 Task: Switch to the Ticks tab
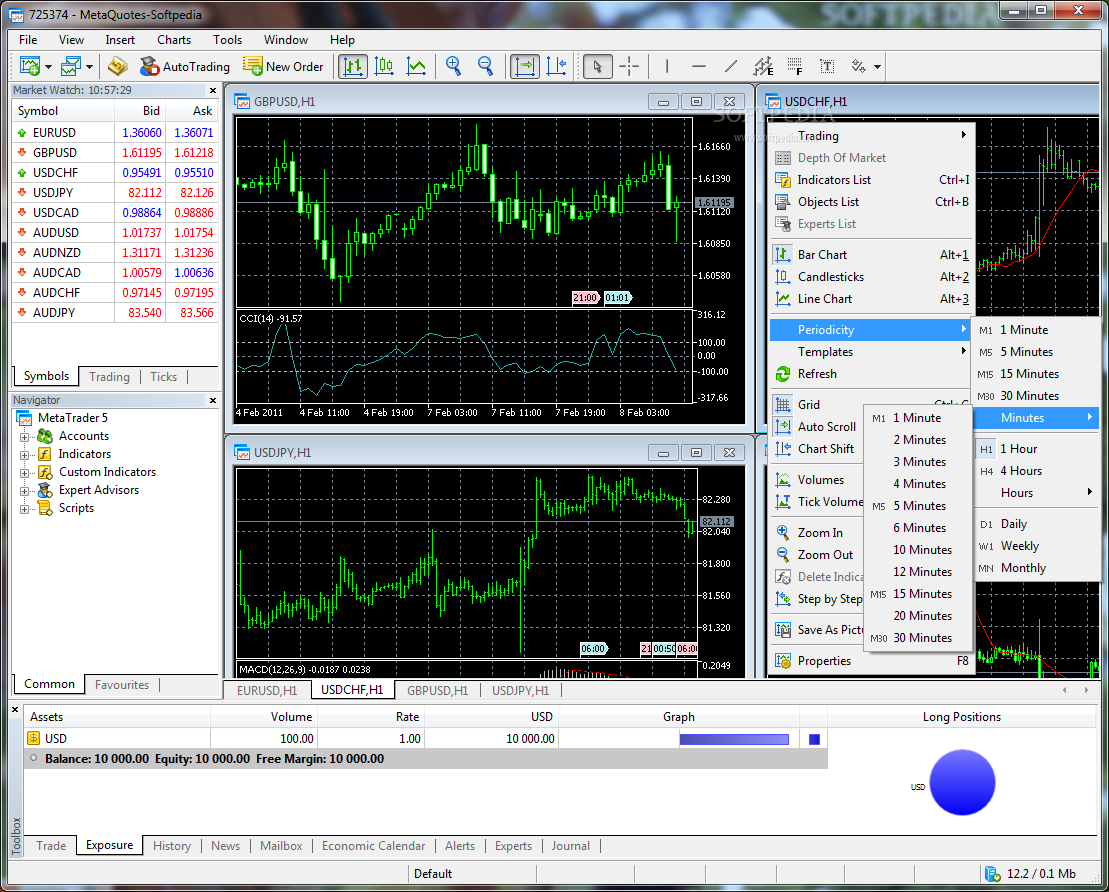[x=163, y=376]
